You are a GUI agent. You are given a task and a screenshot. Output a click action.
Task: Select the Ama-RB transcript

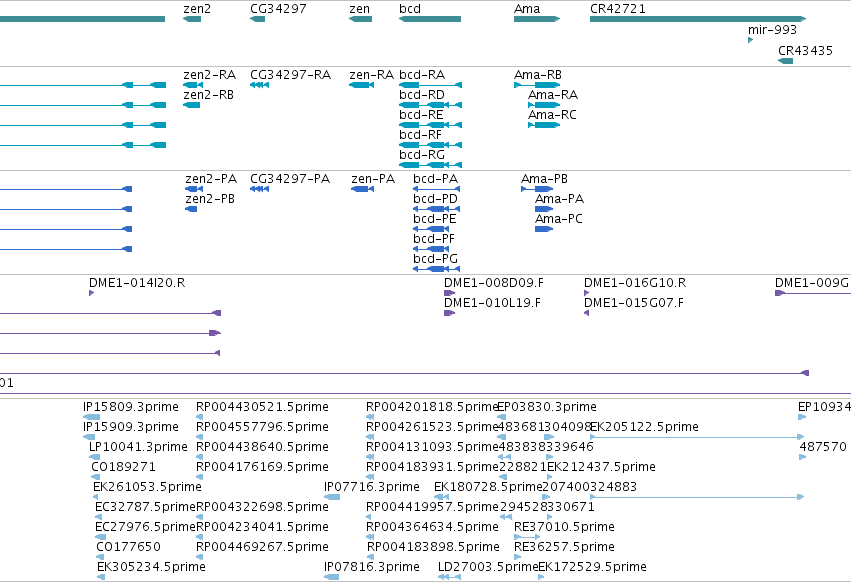(x=537, y=85)
